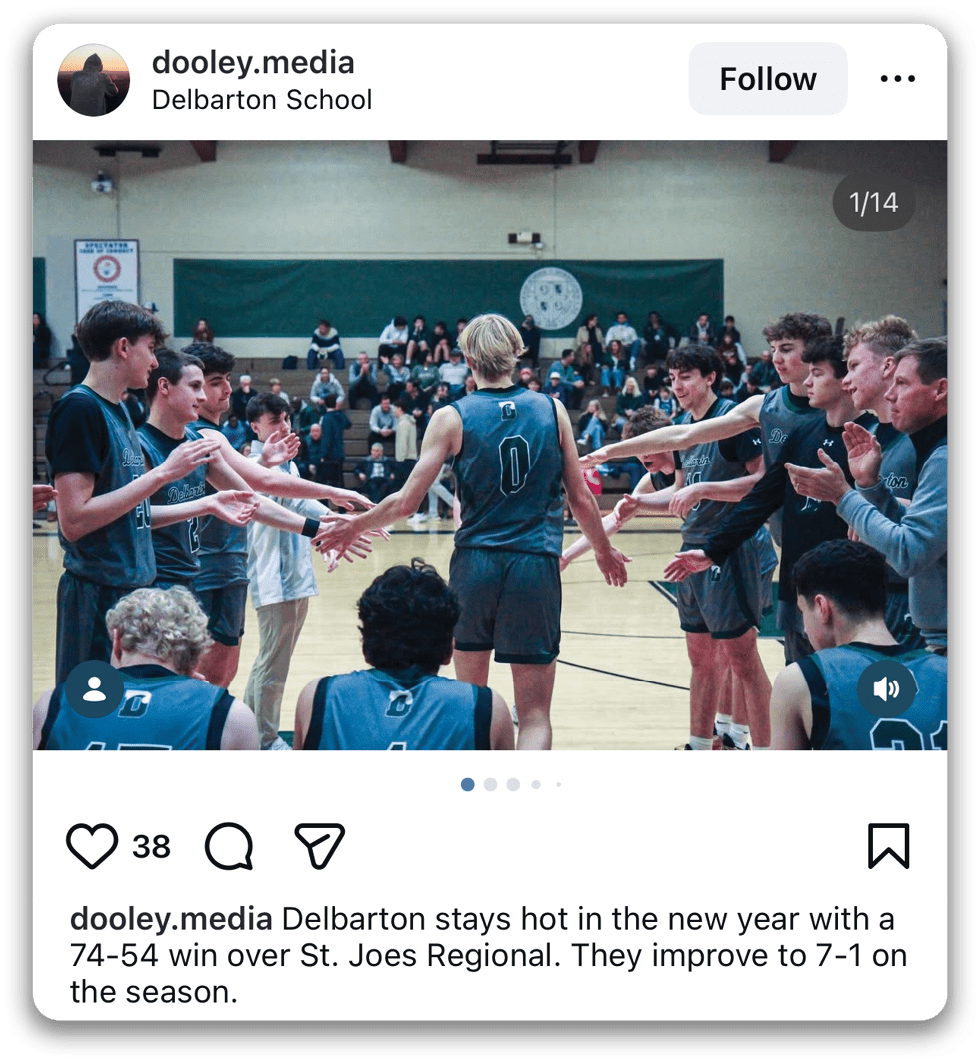Share the post with paper plane icon
Viewport: 980px width, 1062px height.
click(320, 845)
